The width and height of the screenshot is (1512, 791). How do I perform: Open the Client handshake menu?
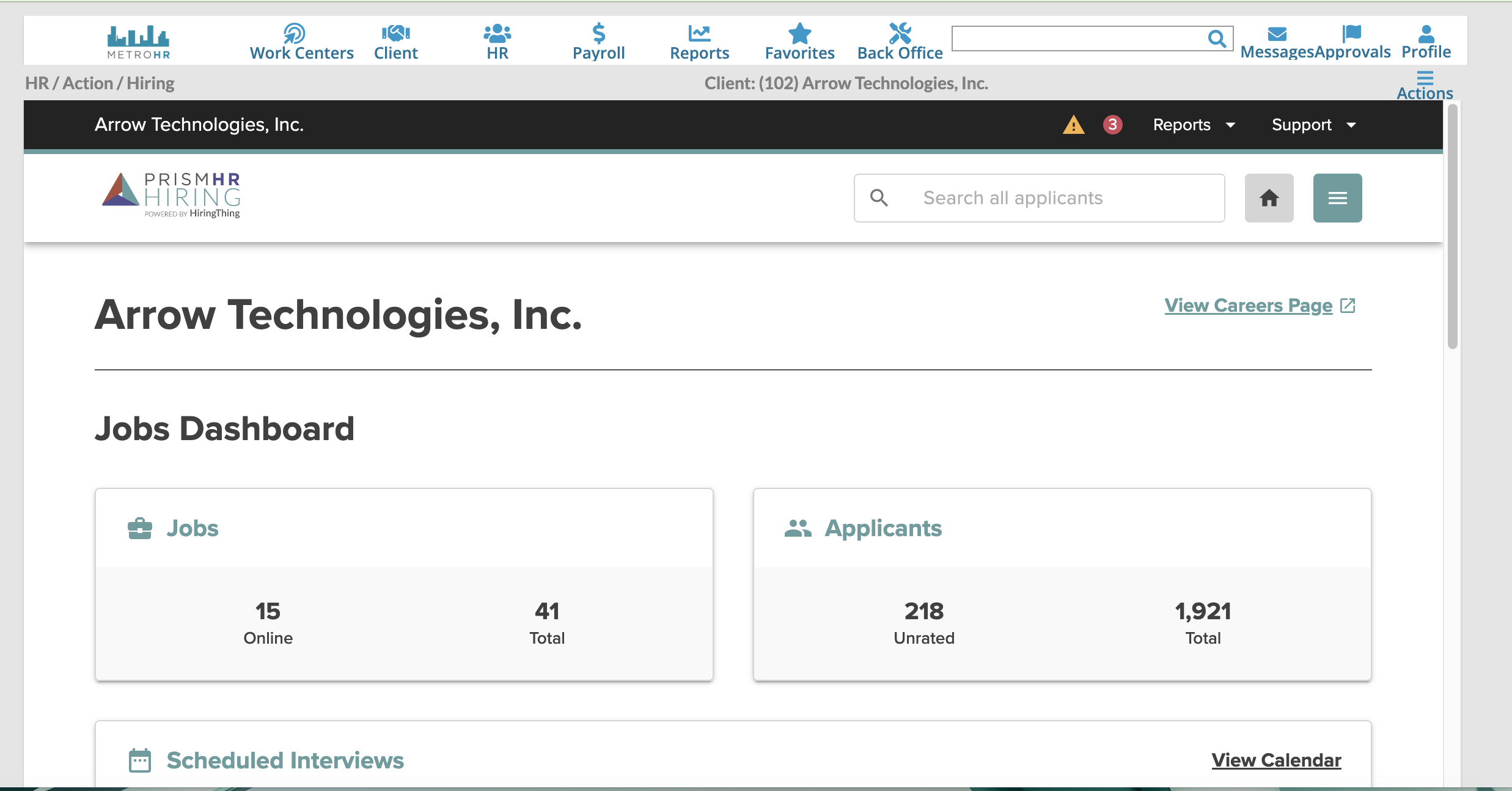[395, 42]
